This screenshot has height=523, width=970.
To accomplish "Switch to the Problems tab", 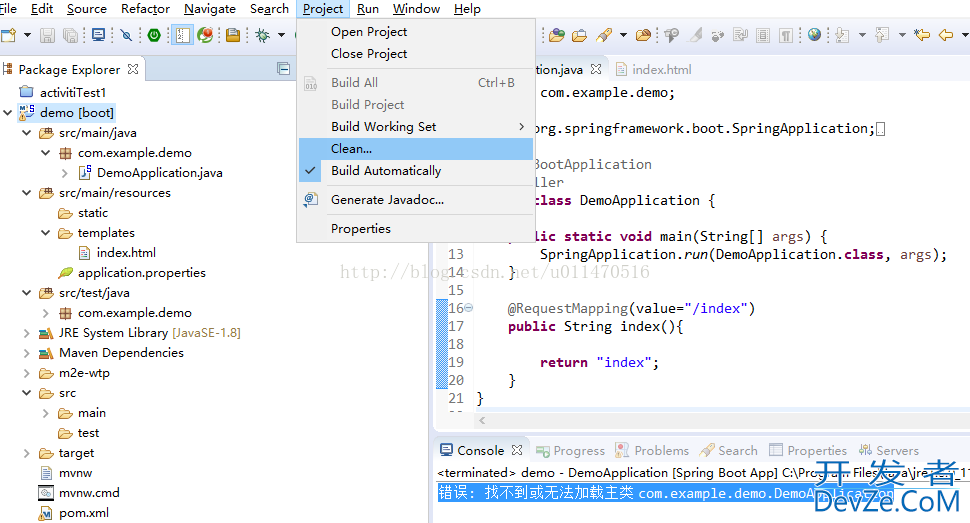I will [653, 451].
